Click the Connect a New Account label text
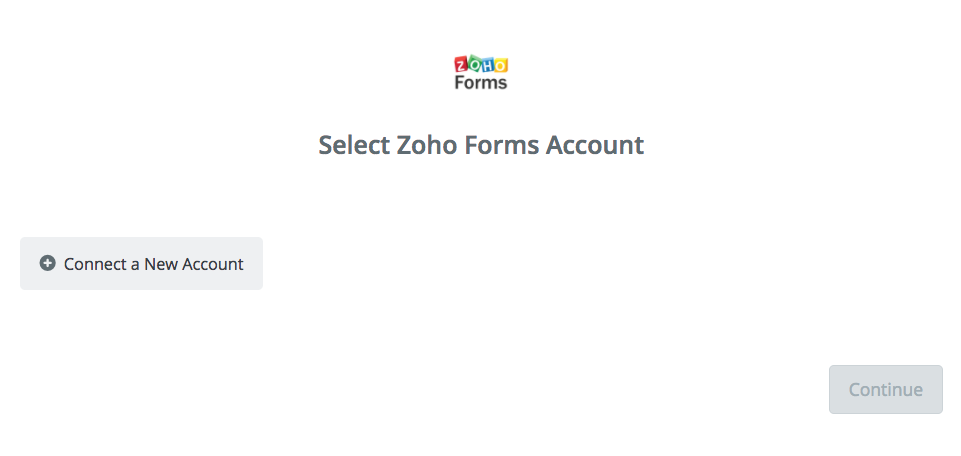961x456 pixels. (153, 264)
